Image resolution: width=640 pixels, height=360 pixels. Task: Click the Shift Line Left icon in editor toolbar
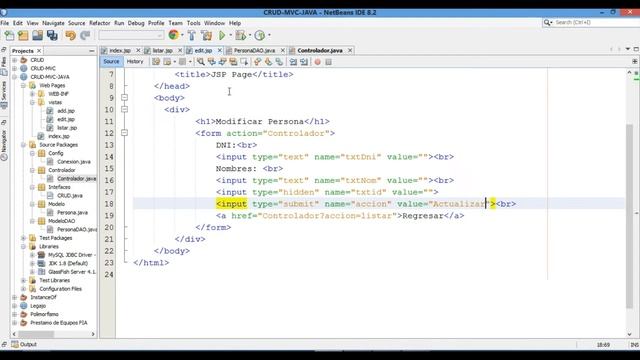tap(293, 62)
